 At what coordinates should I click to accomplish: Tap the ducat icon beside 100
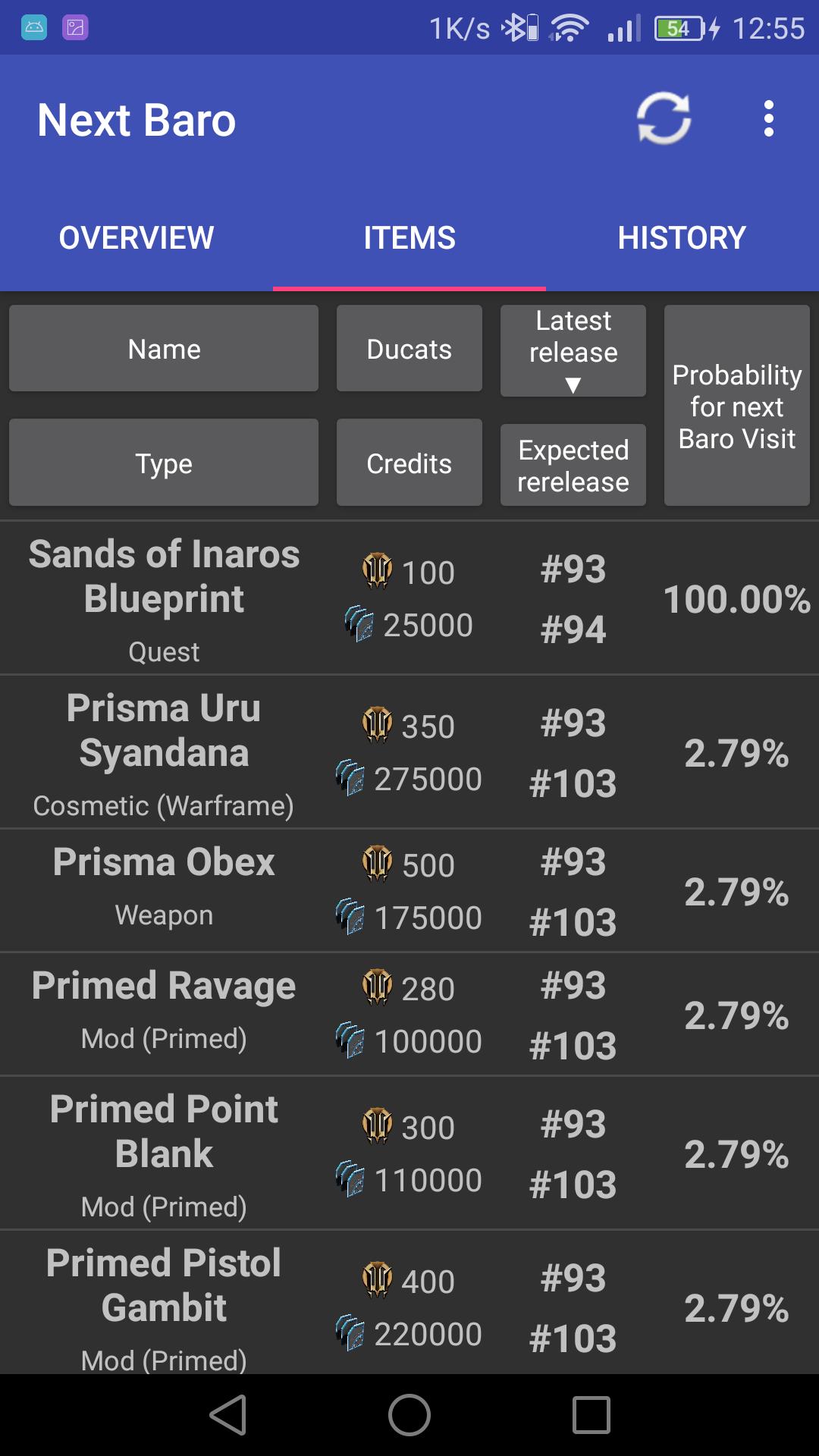pyautogui.click(x=377, y=571)
